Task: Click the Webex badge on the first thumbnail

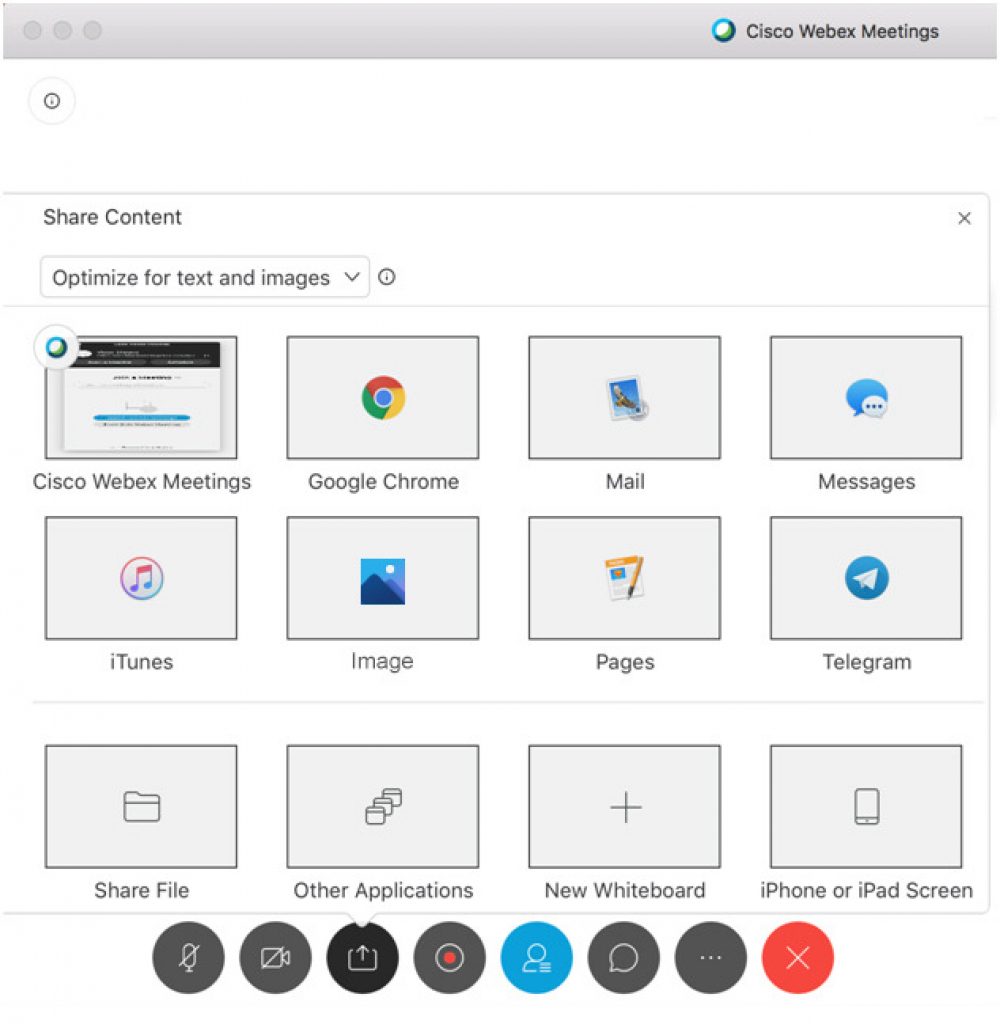Action: tap(57, 347)
